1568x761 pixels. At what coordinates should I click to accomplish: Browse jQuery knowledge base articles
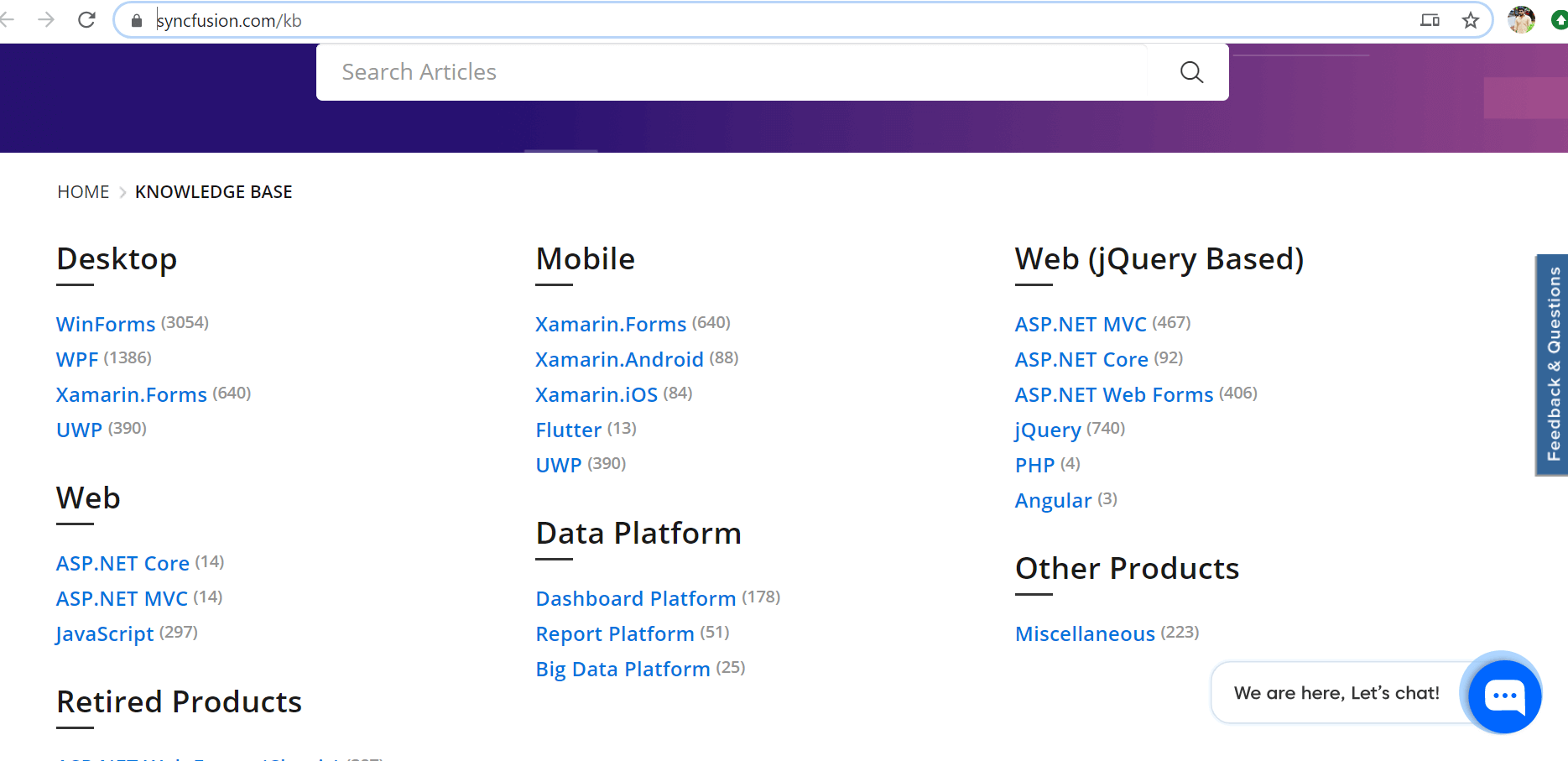click(1048, 430)
